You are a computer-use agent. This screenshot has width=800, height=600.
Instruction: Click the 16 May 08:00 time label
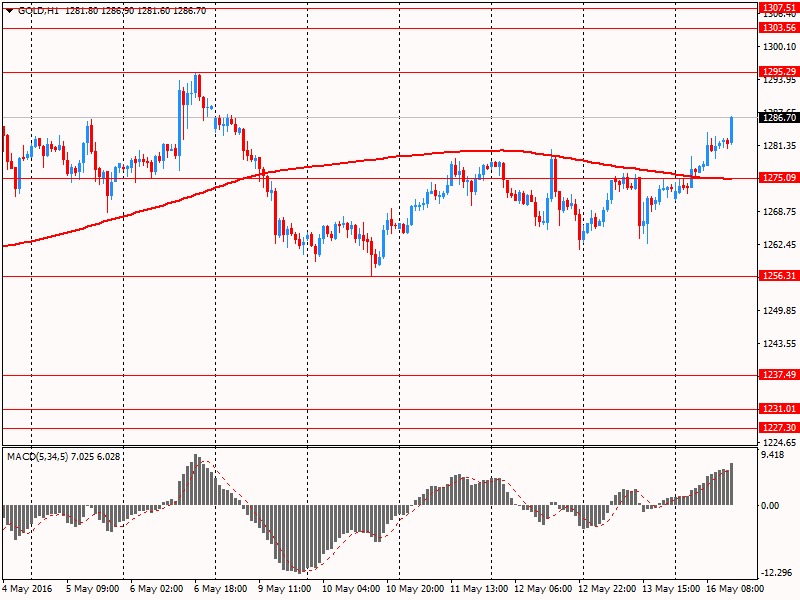coord(735,589)
